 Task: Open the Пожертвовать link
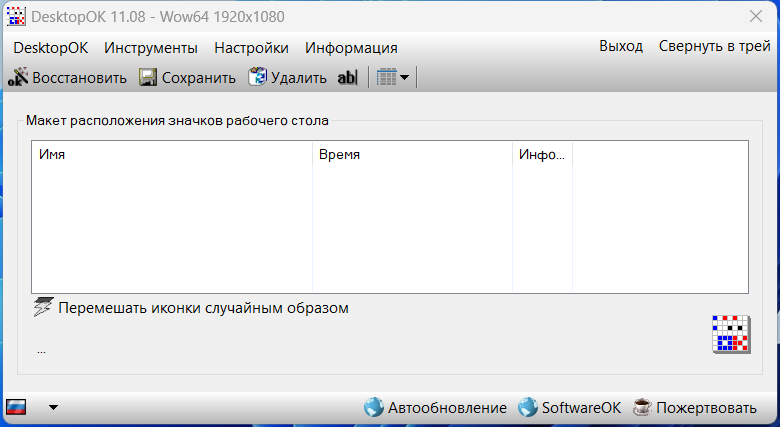(706, 408)
